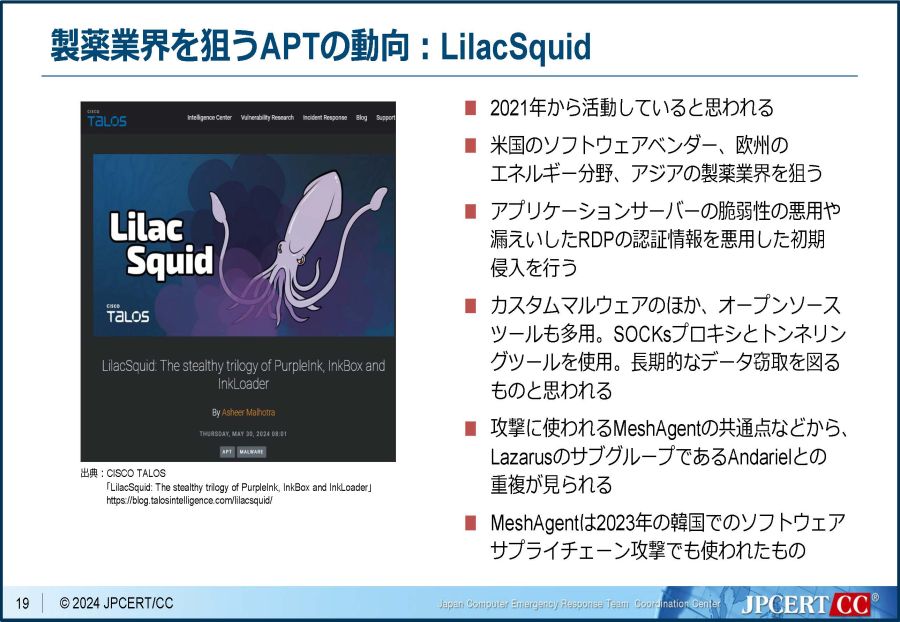
Task: Open the Vulnerability Research nav item
Action: 267,118
